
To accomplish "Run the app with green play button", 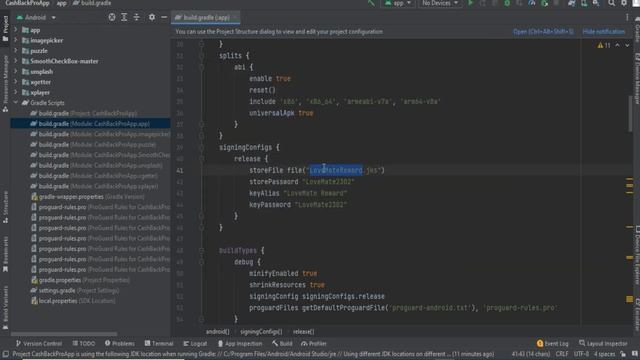I will pos(470,3).
